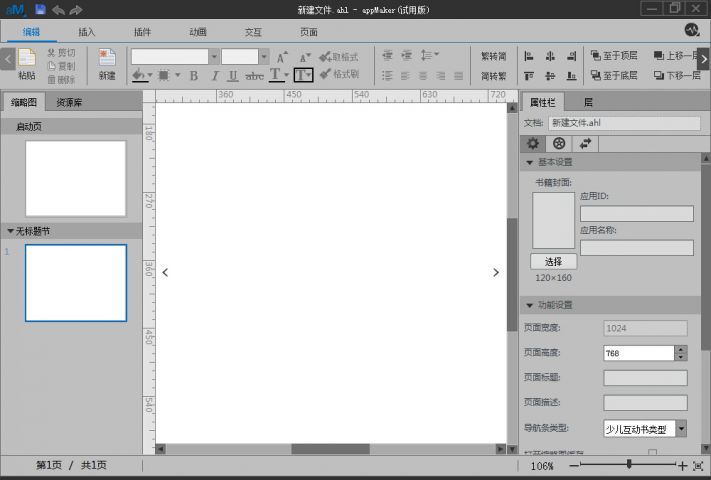Click the Format Painter (格式刷) icon
This screenshot has height=480, width=711.
coord(339,74)
